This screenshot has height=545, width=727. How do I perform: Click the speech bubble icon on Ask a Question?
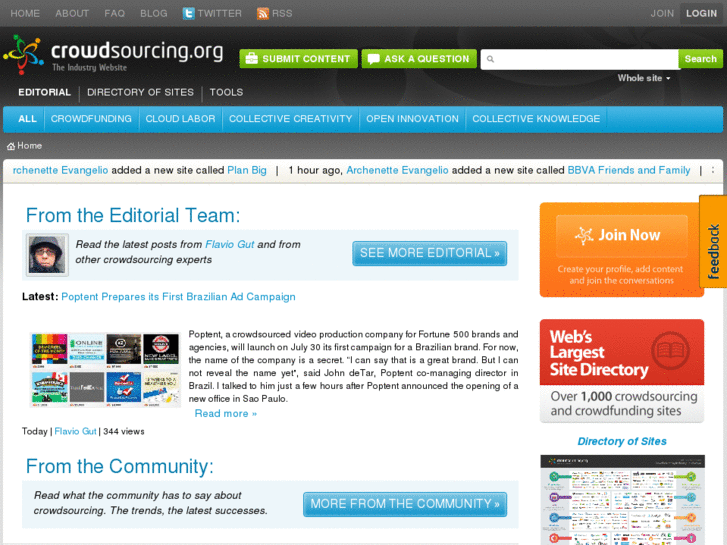tap(373, 59)
